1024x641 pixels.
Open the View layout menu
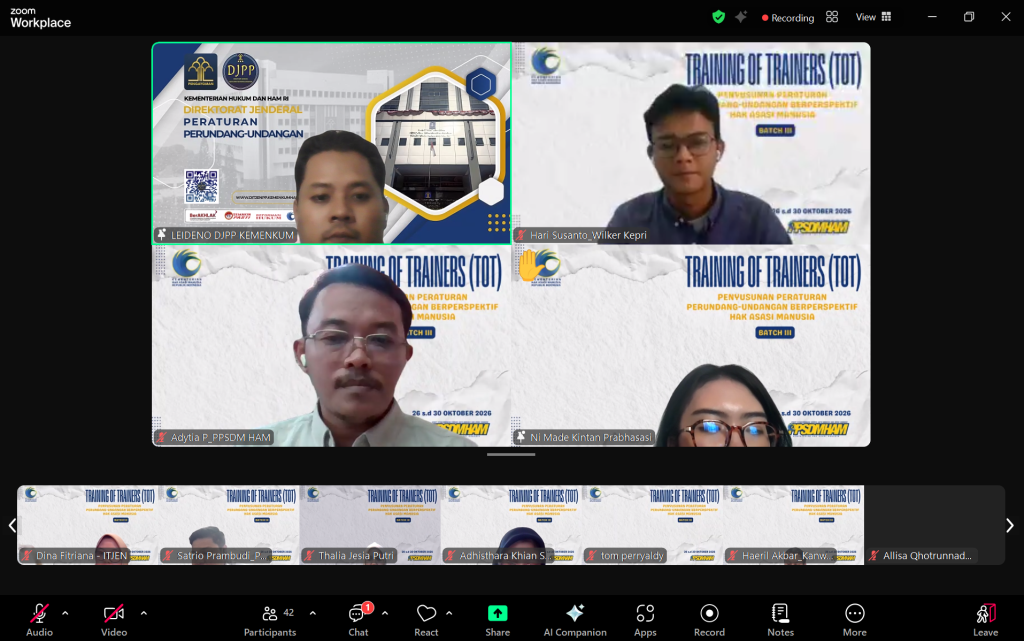coord(873,17)
